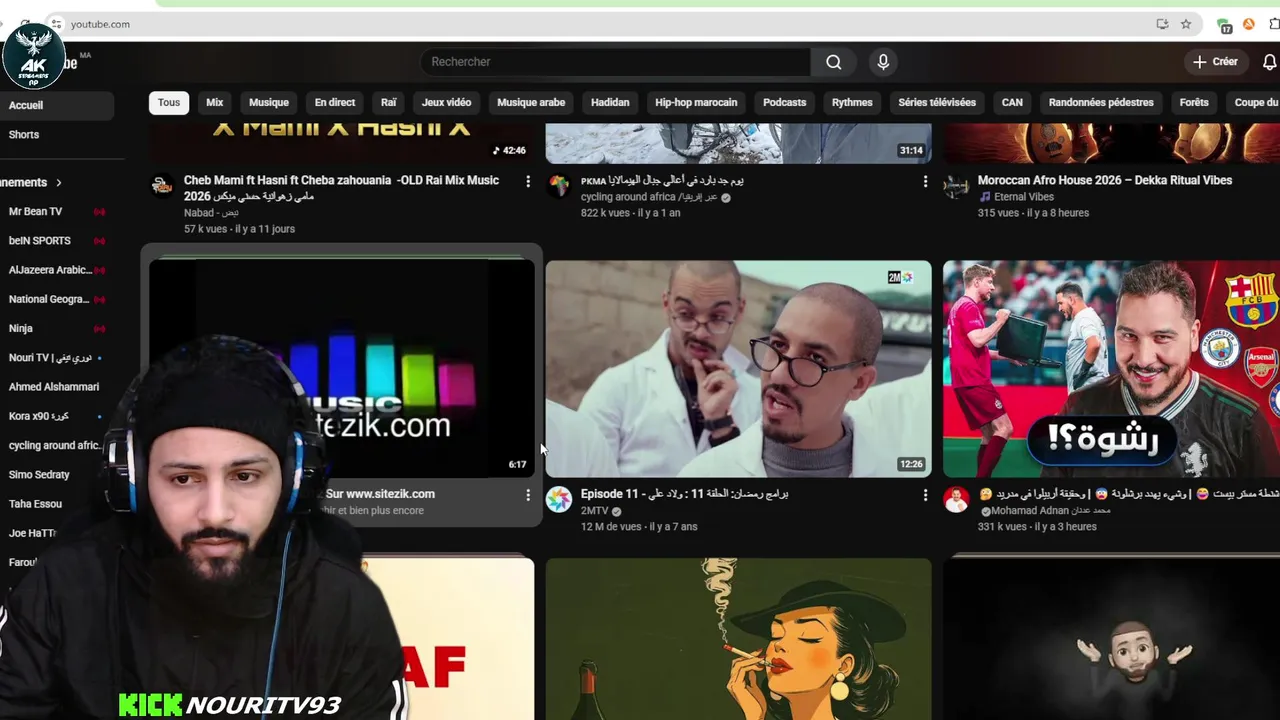Click the YouTube search magnifier button
Image resolution: width=1280 pixels, height=720 pixels.
click(833, 62)
